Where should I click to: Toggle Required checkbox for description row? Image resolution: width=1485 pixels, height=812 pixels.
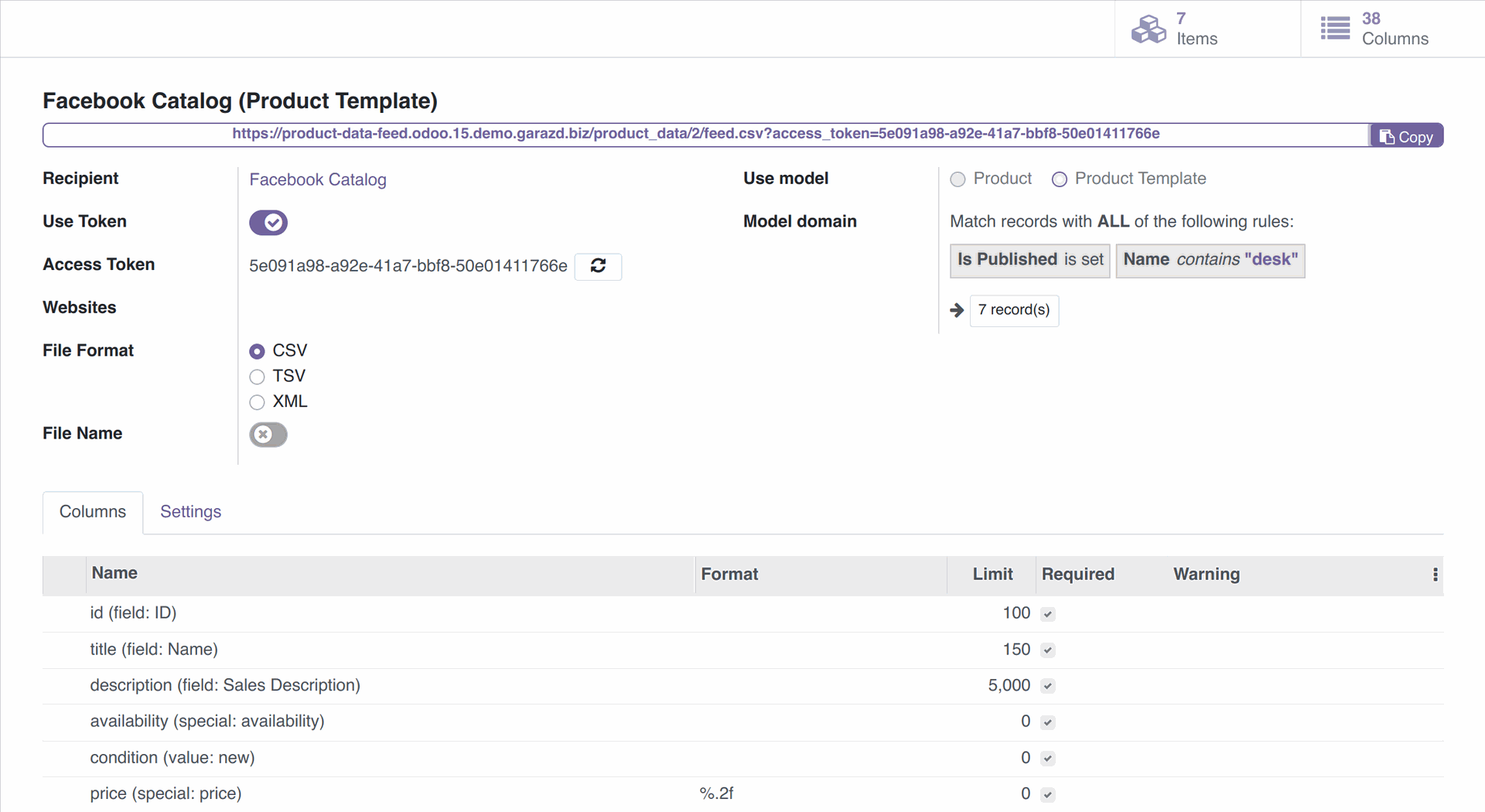(x=1048, y=686)
